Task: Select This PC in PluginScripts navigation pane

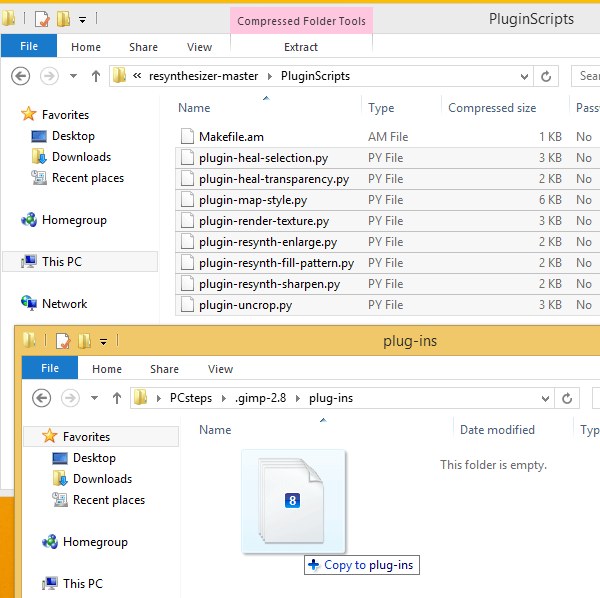Action: coord(62,262)
